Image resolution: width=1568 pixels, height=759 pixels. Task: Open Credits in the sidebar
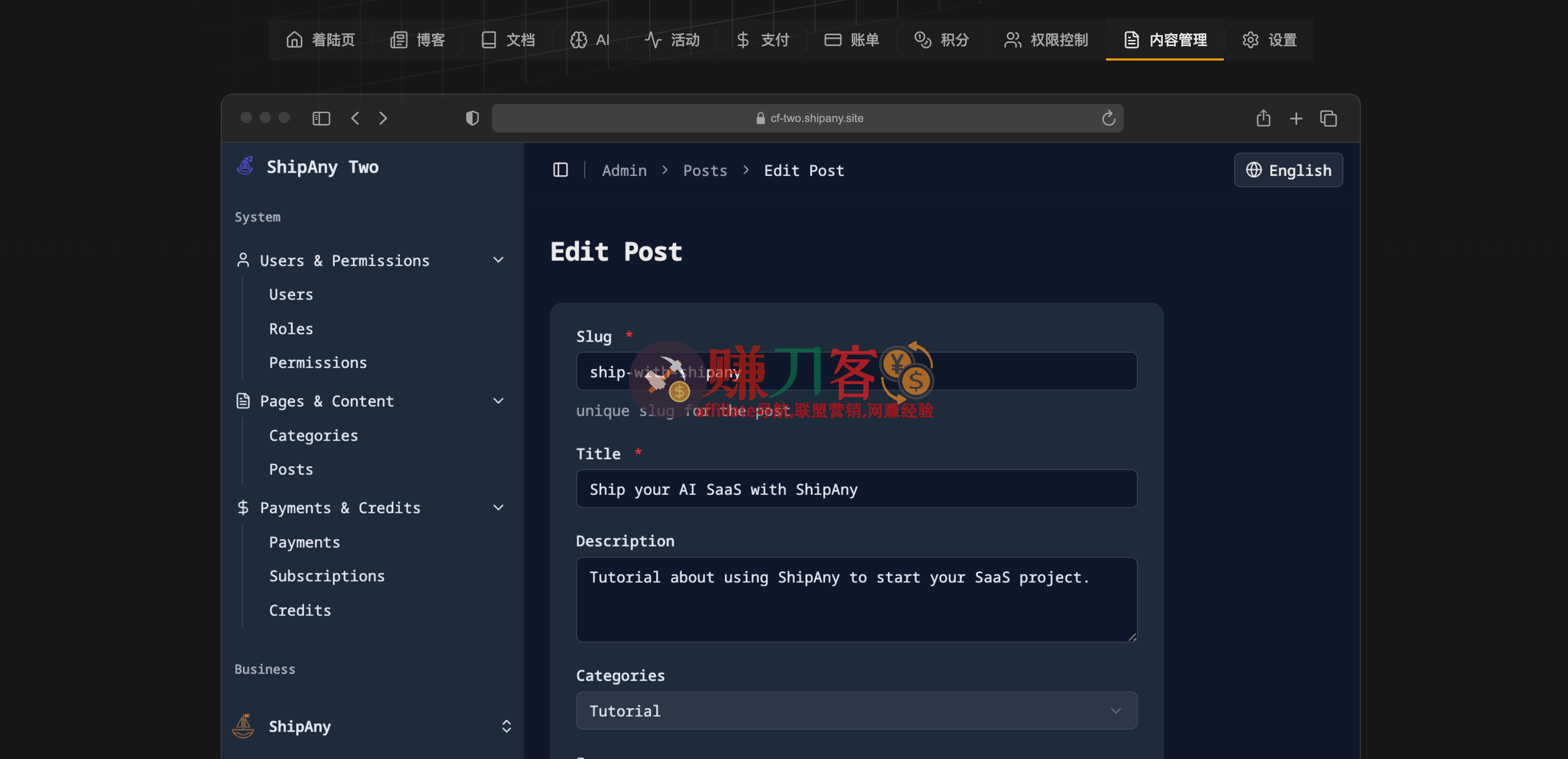[x=300, y=611]
